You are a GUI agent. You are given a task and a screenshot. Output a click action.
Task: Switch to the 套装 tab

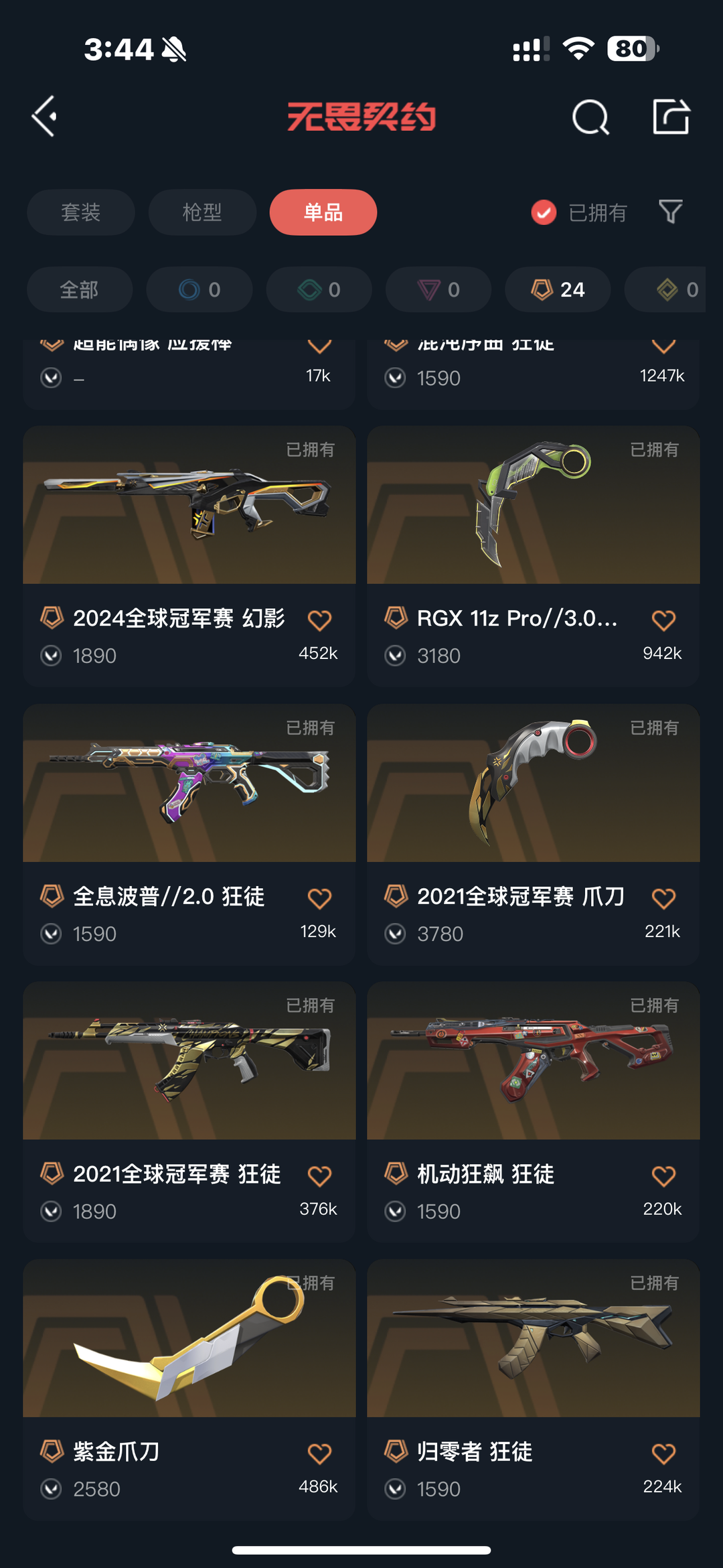coord(81,212)
